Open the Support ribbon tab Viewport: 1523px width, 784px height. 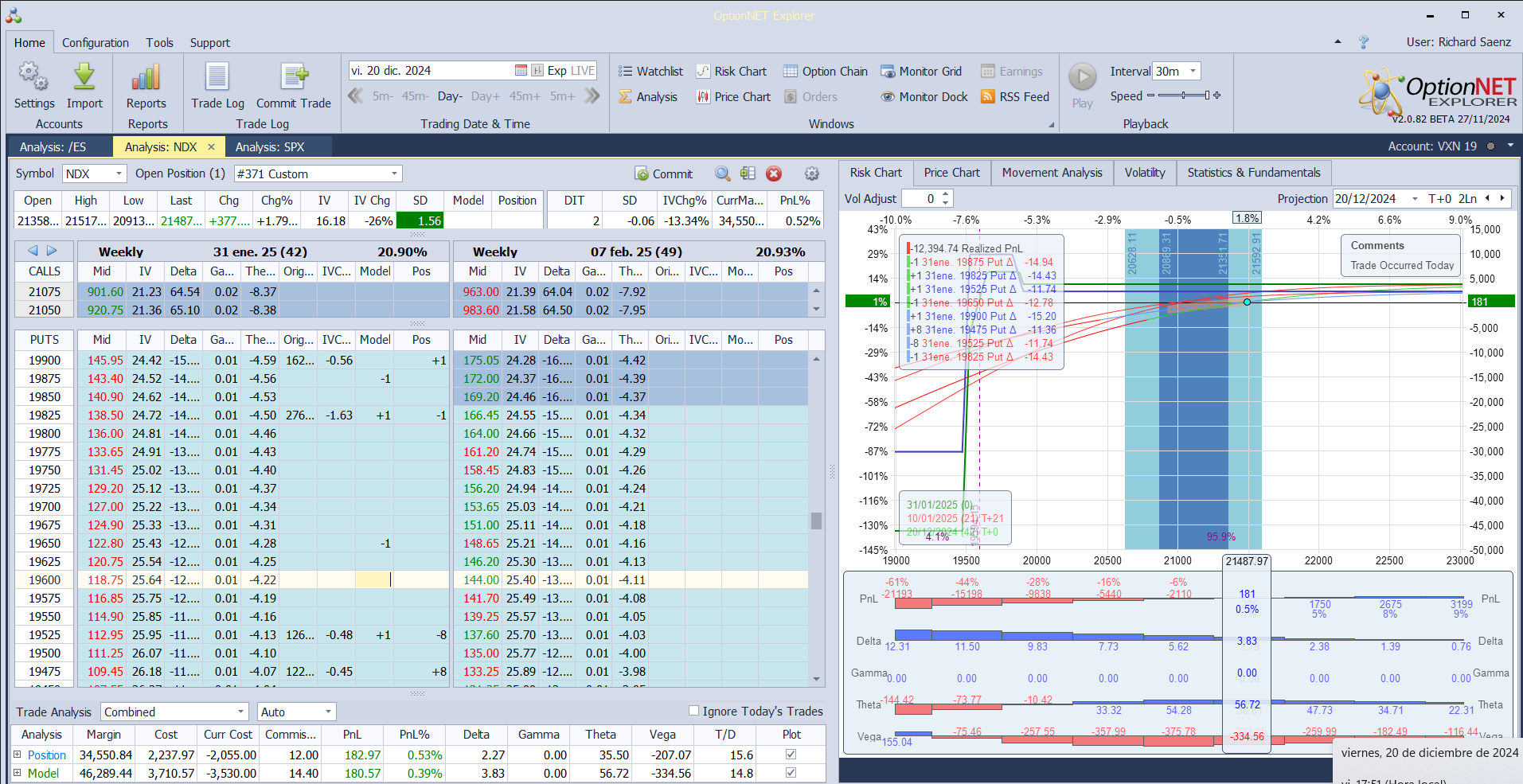coord(210,42)
